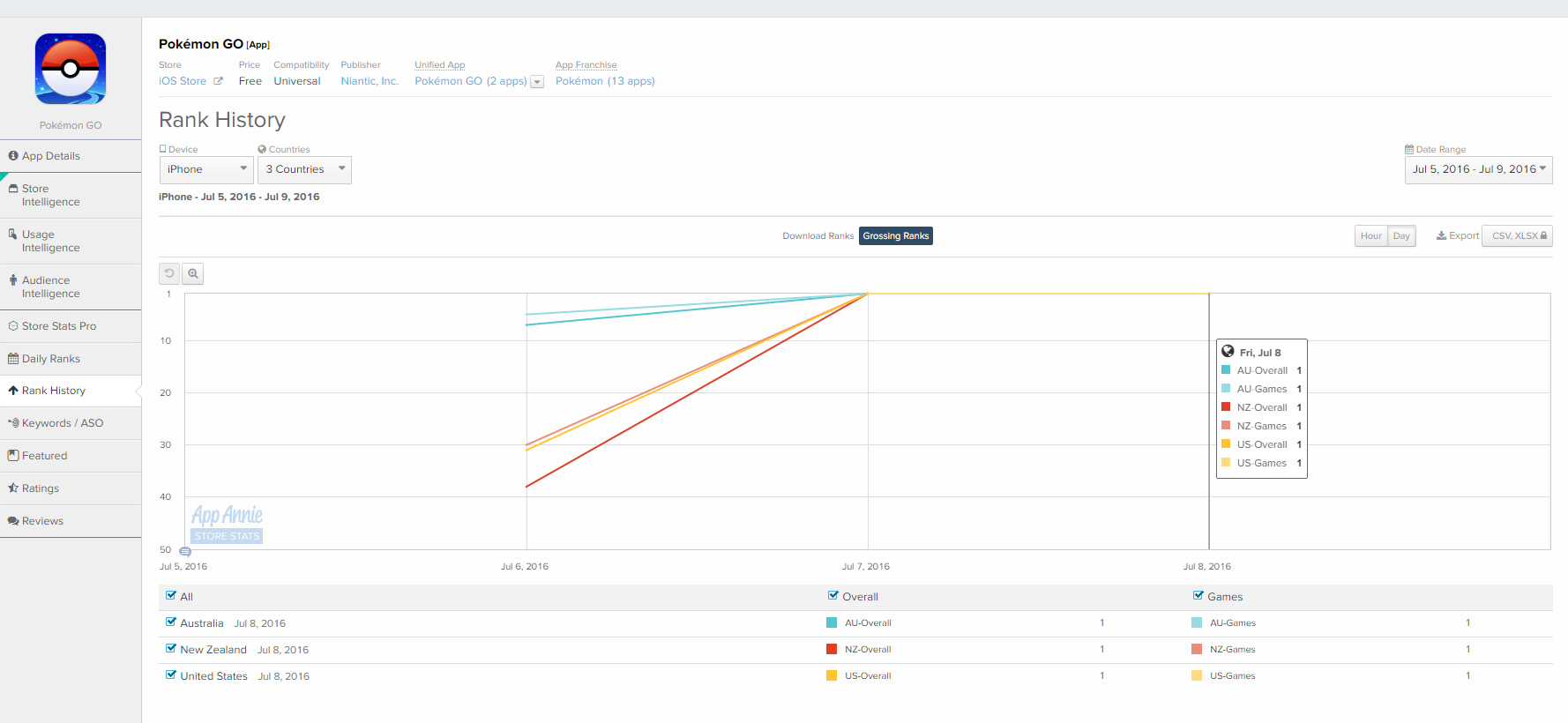1568x723 pixels.
Task: Click the CSV, XLSX export button
Action: click(x=1517, y=235)
